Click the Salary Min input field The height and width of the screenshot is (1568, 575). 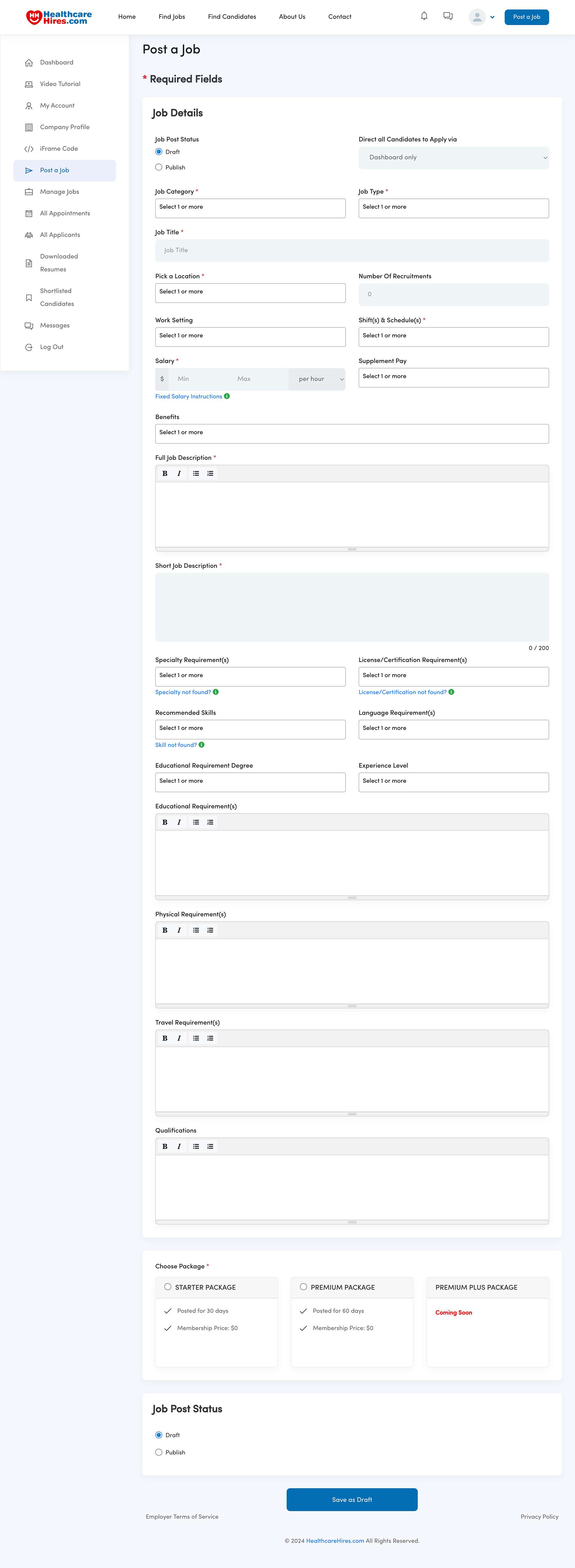(199, 379)
